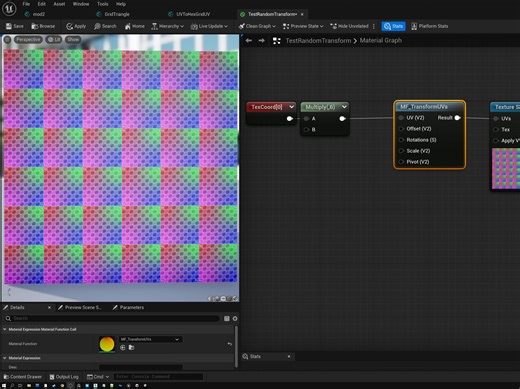Collapse the Material Expression section
This screenshot has width=520, height=389.
(5, 358)
